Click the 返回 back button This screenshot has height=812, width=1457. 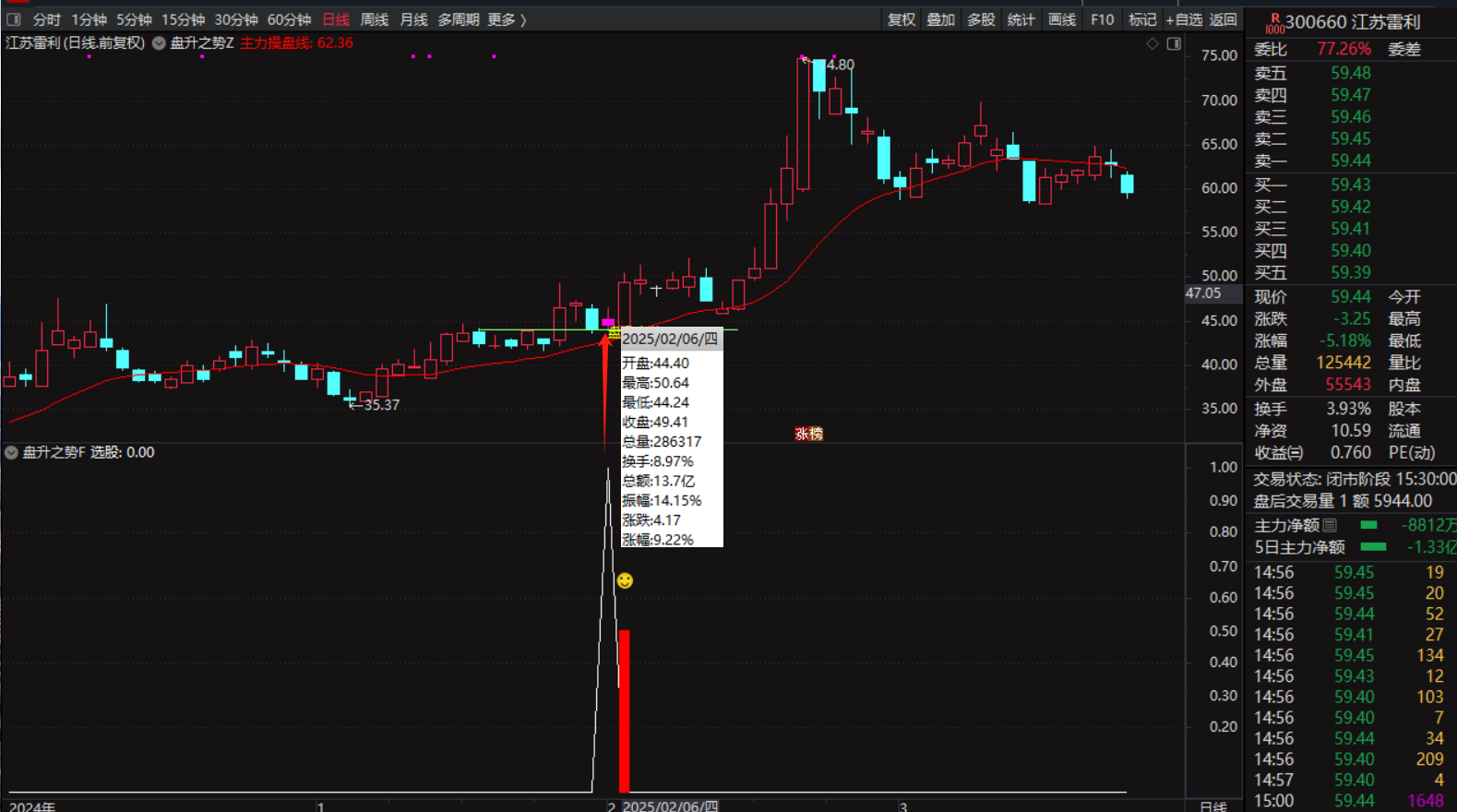click(1224, 19)
